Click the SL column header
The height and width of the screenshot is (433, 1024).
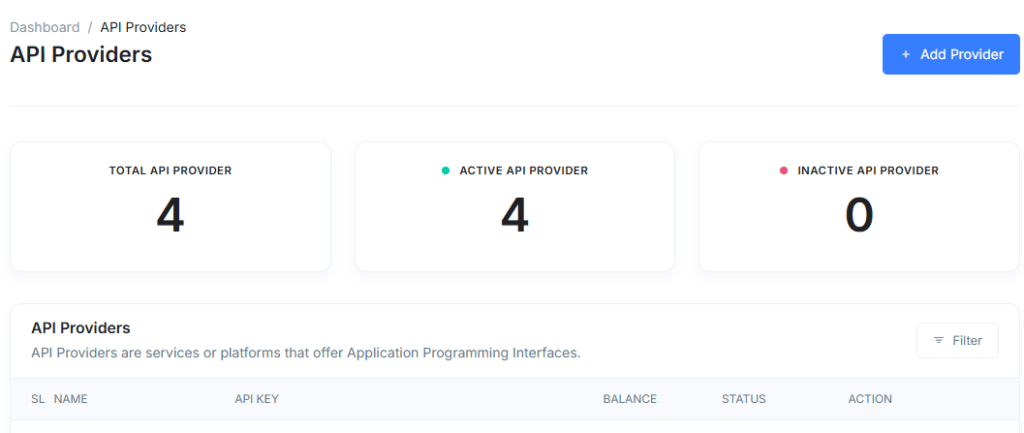(38, 399)
